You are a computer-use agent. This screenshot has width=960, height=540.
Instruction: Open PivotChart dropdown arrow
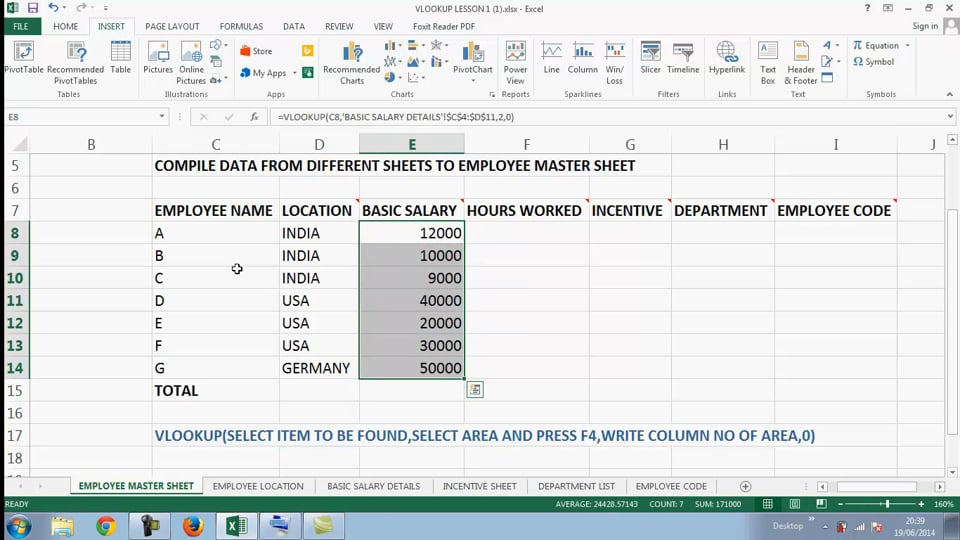point(473,81)
